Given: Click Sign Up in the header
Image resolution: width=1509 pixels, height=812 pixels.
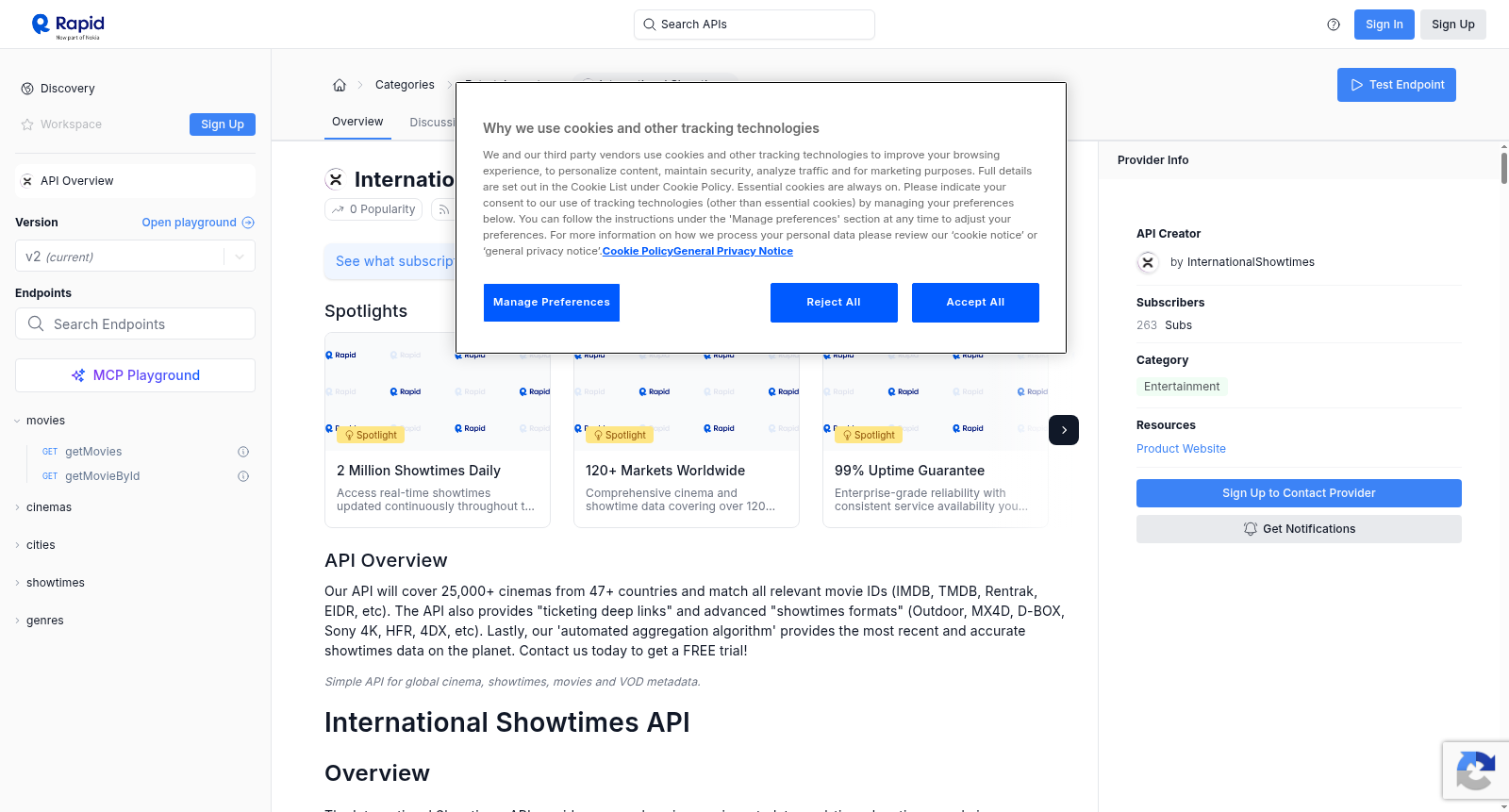Looking at the screenshot, I should (1453, 25).
